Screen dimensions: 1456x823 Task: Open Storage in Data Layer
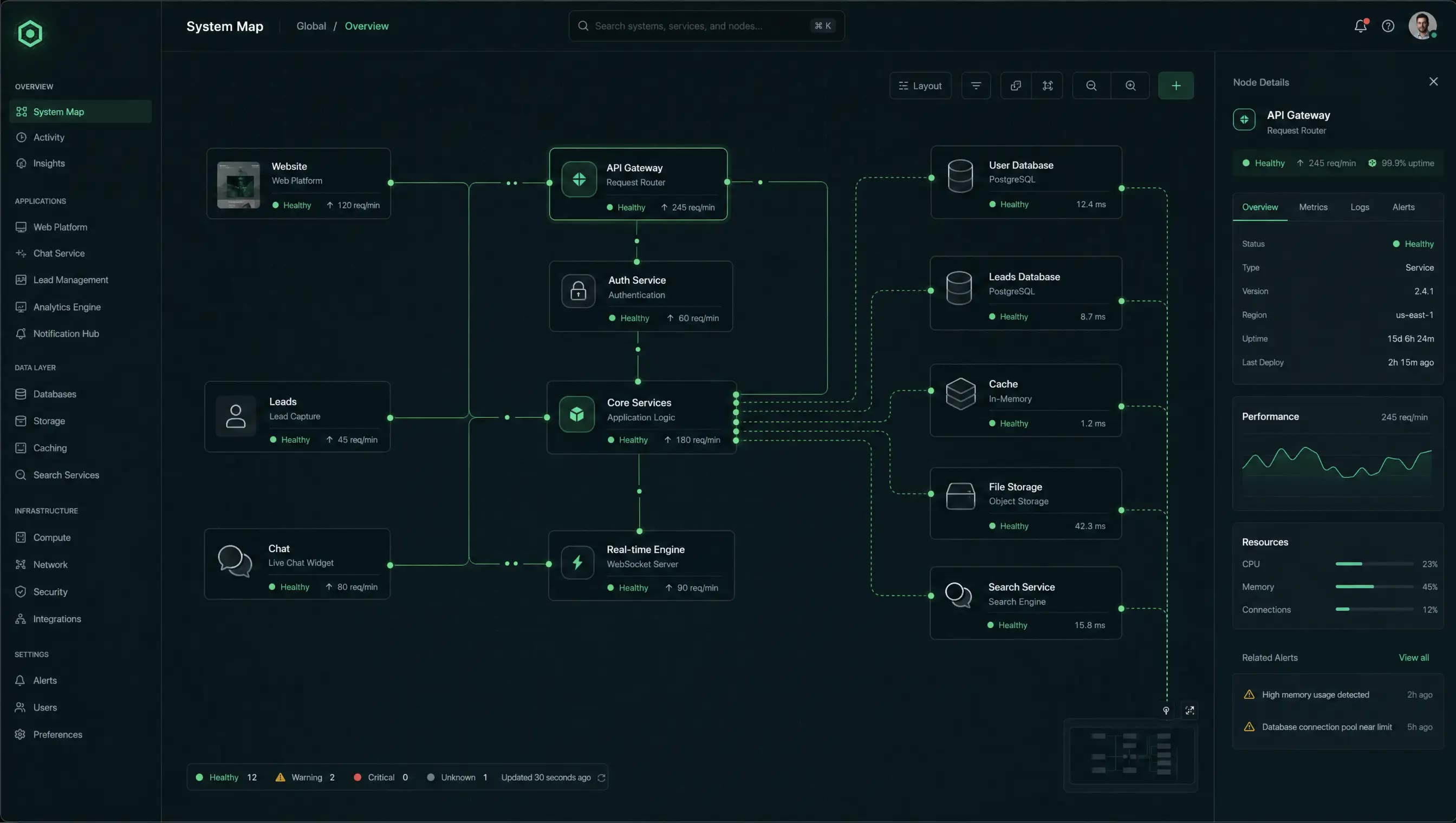tap(80, 422)
